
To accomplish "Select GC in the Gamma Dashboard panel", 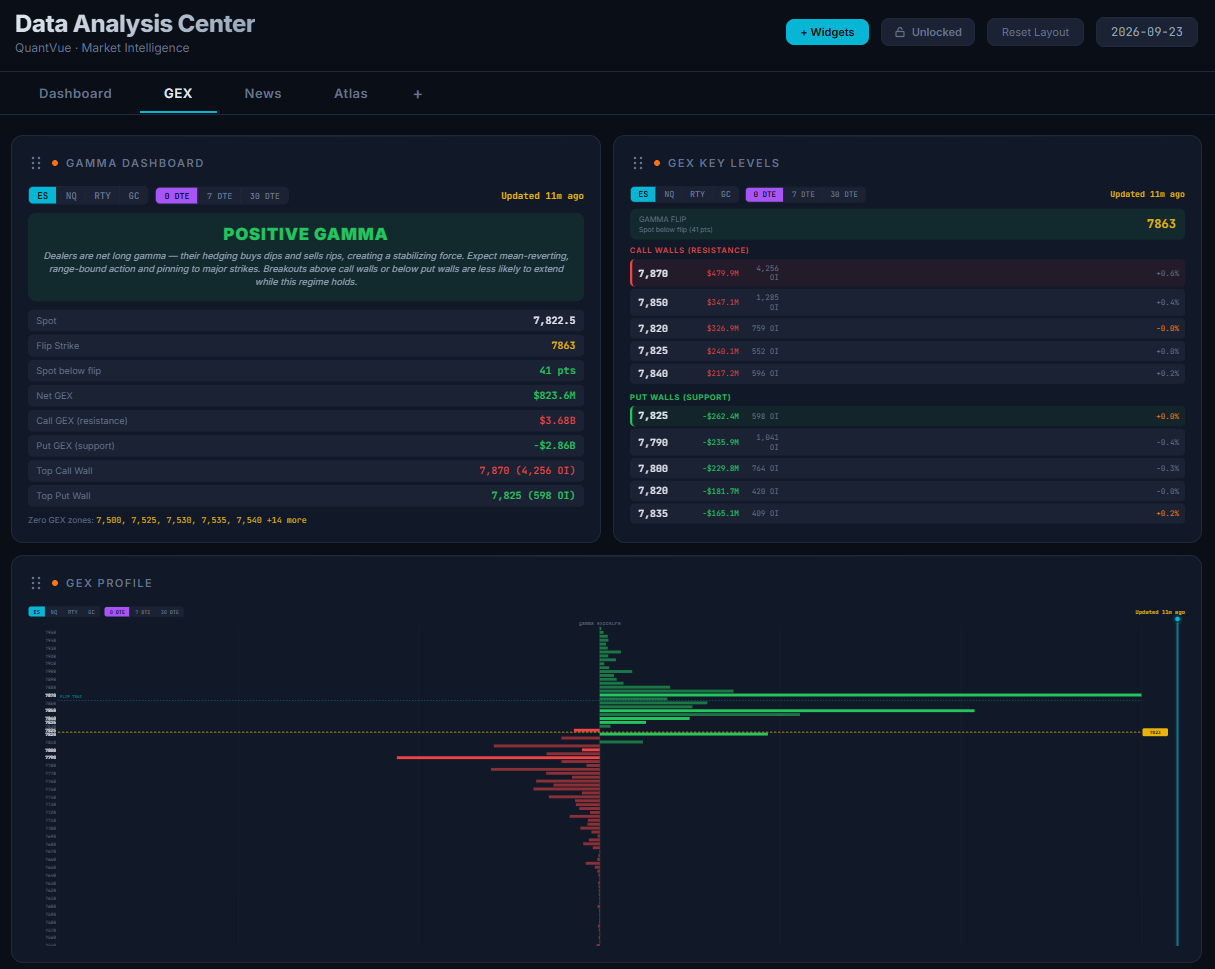I will click(x=134, y=196).
